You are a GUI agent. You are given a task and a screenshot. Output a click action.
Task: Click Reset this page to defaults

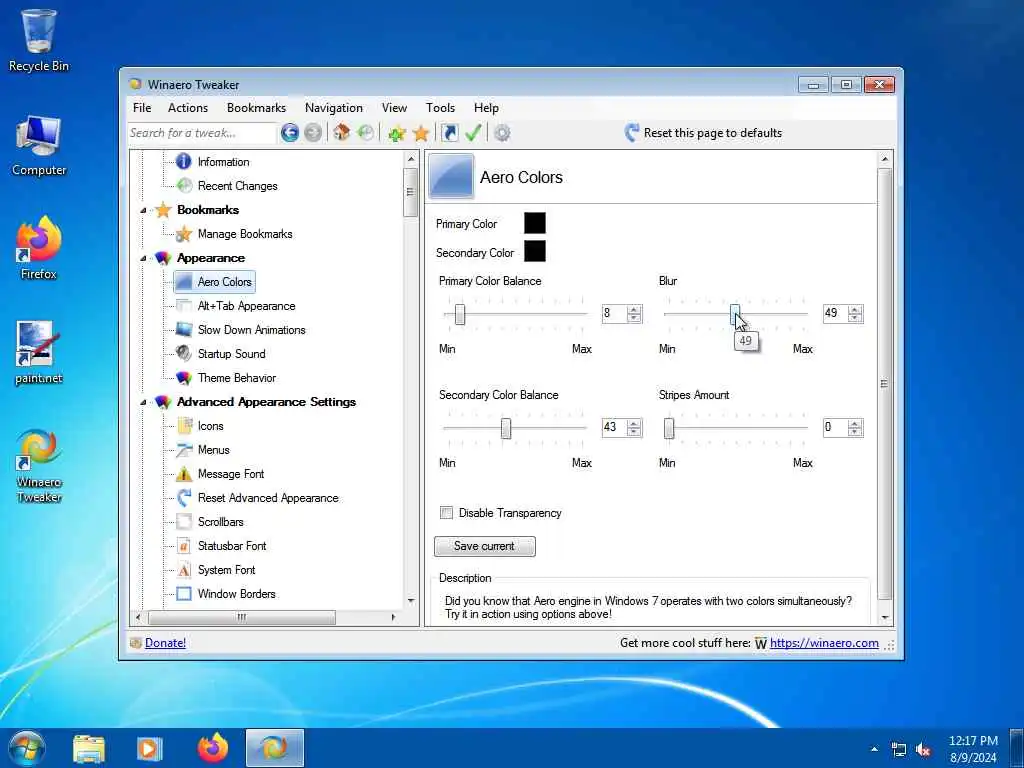pyautogui.click(x=703, y=133)
